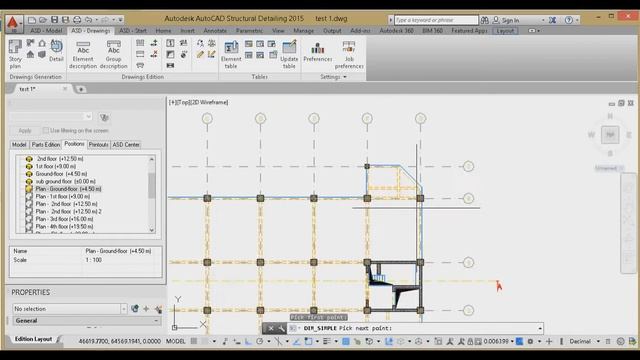Viewport: 640px width, 360px height.
Task: Close the command line with X icon
Action: [271, 328]
